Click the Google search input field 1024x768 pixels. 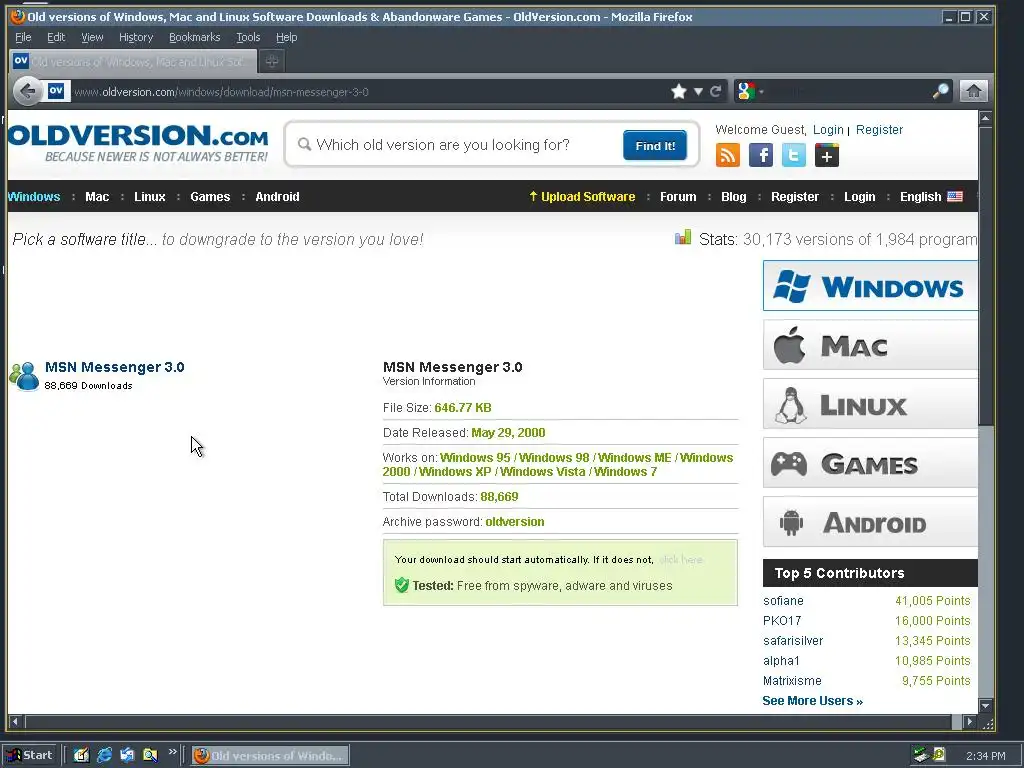tap(849, 91)
